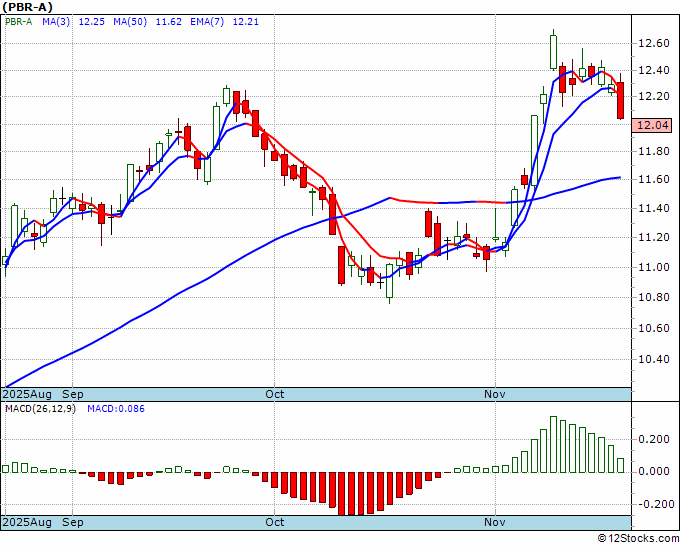This screenshot has width=680, height=546.
Task: Click the 10.40 price axis label
Action: coord(654,359)
